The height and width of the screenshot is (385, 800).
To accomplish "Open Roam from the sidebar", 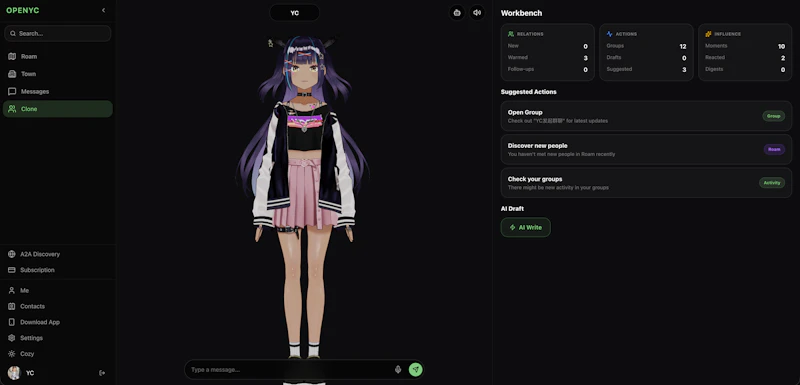I will (58, 57).
